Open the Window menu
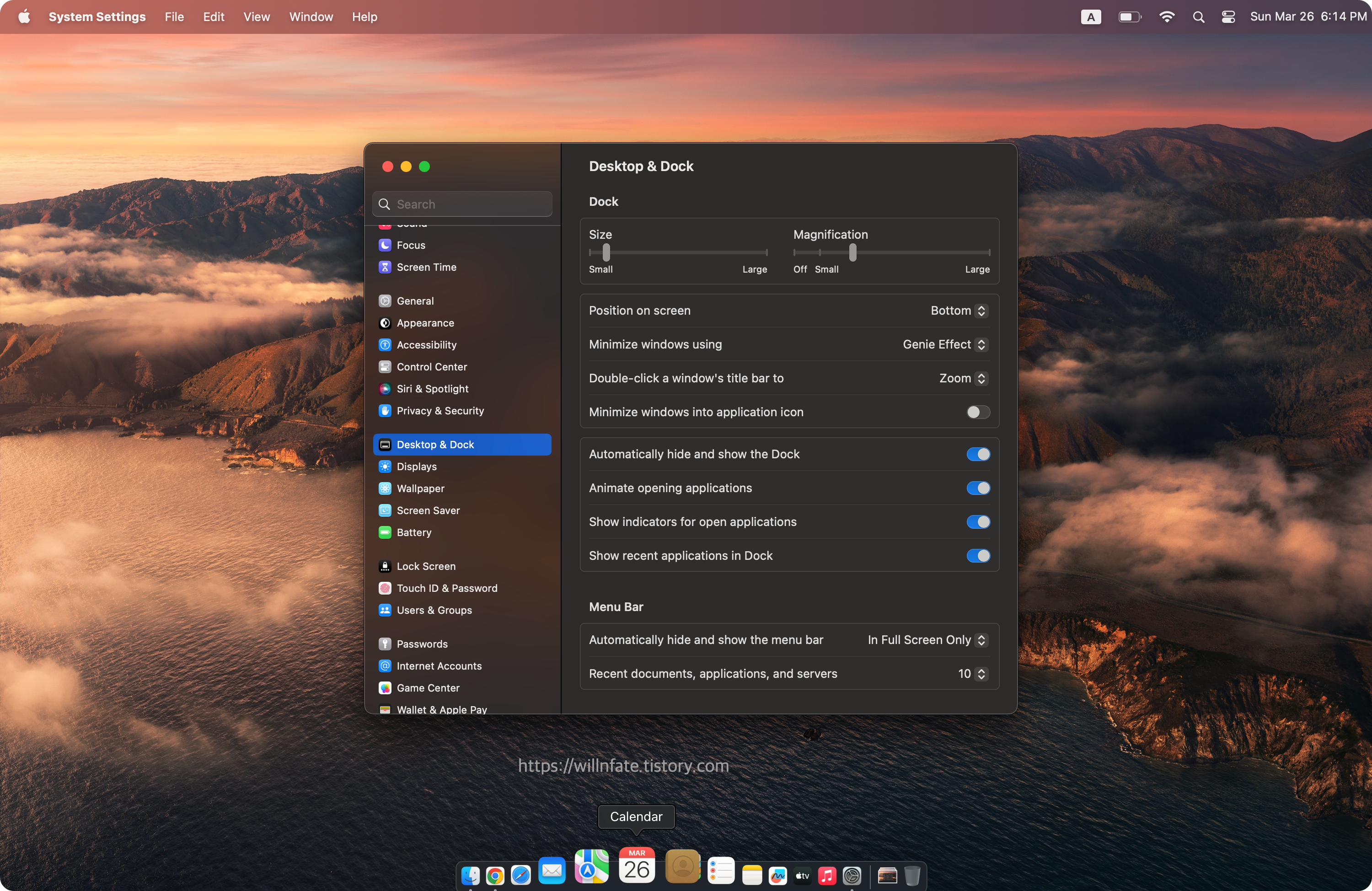The width and height of the screenshot is (1372, 891). [311, 17]
